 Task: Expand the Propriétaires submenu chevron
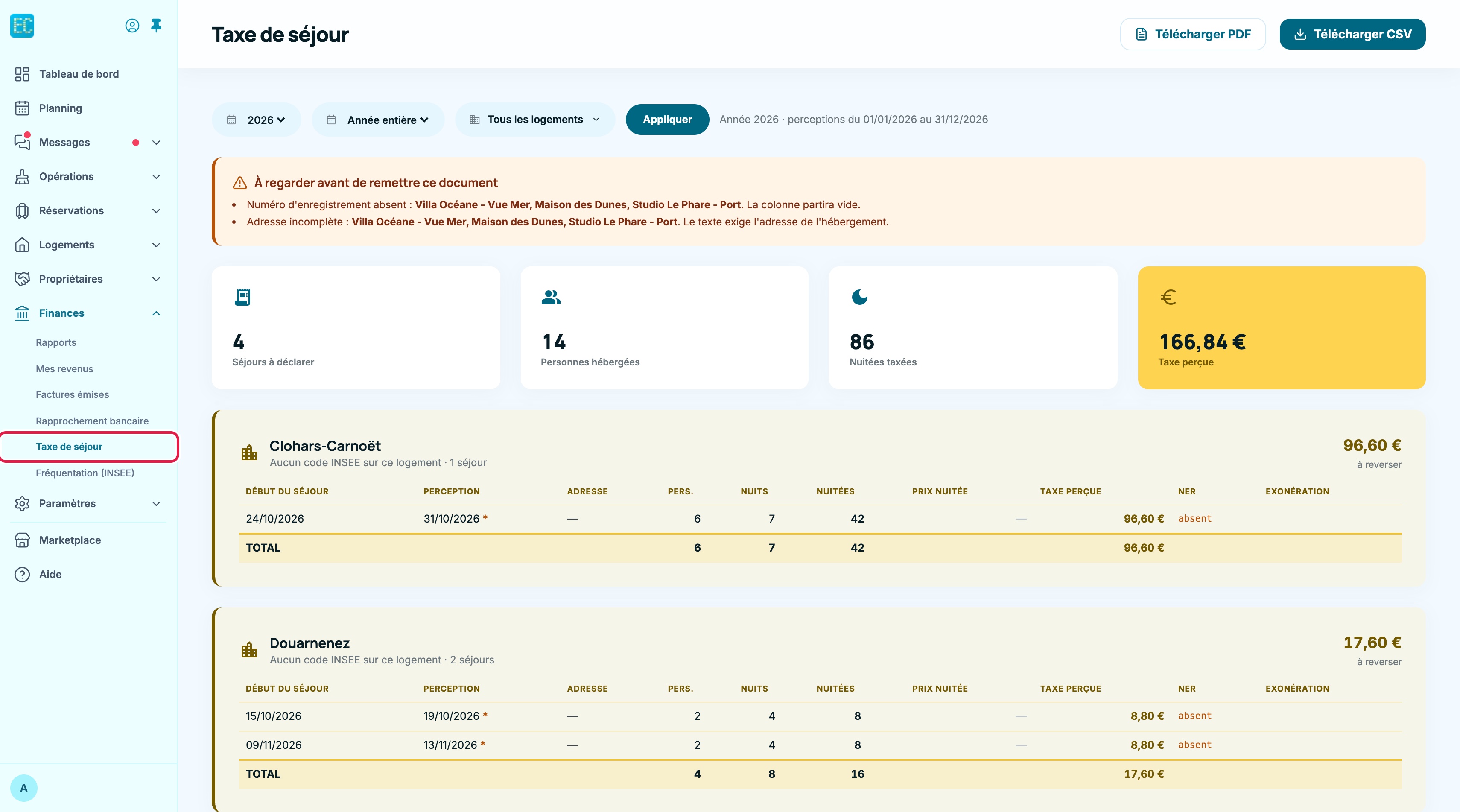(156, 279)
